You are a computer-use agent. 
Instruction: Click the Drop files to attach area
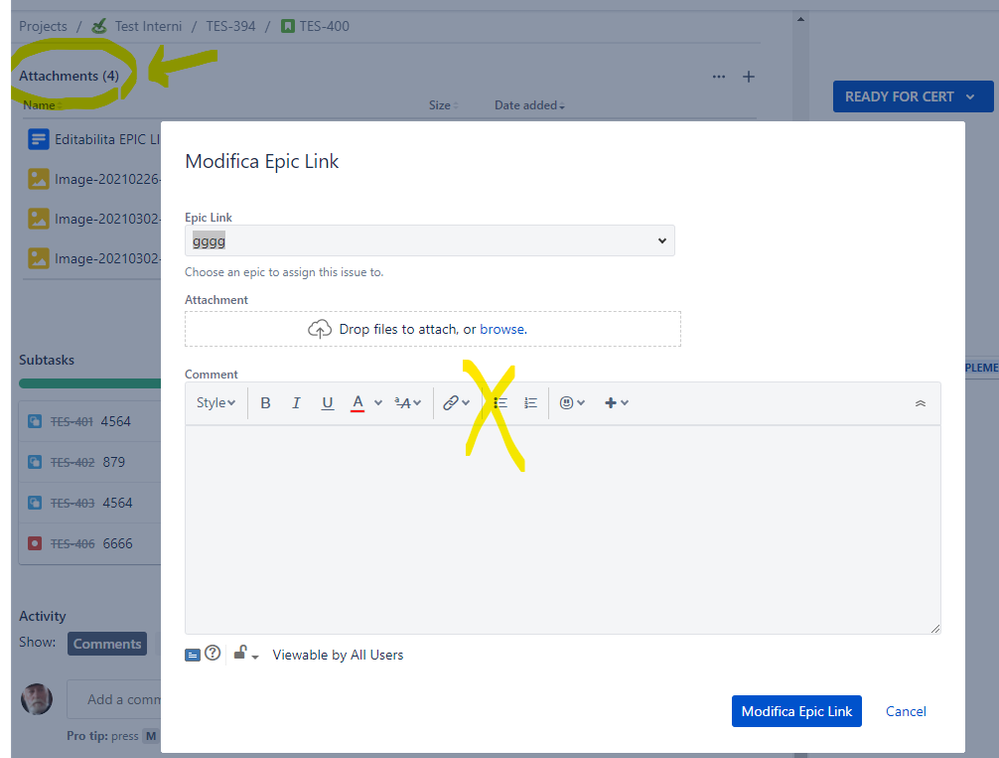click(x=433, y=329)
